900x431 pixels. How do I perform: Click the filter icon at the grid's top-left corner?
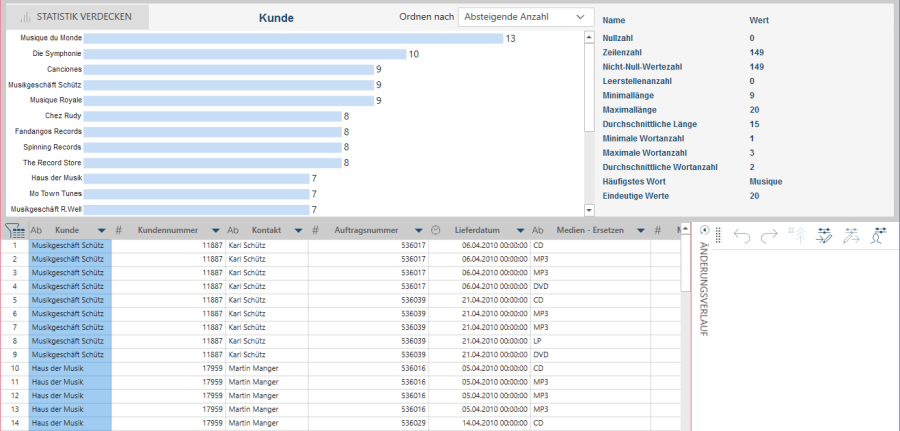point(15,230)
